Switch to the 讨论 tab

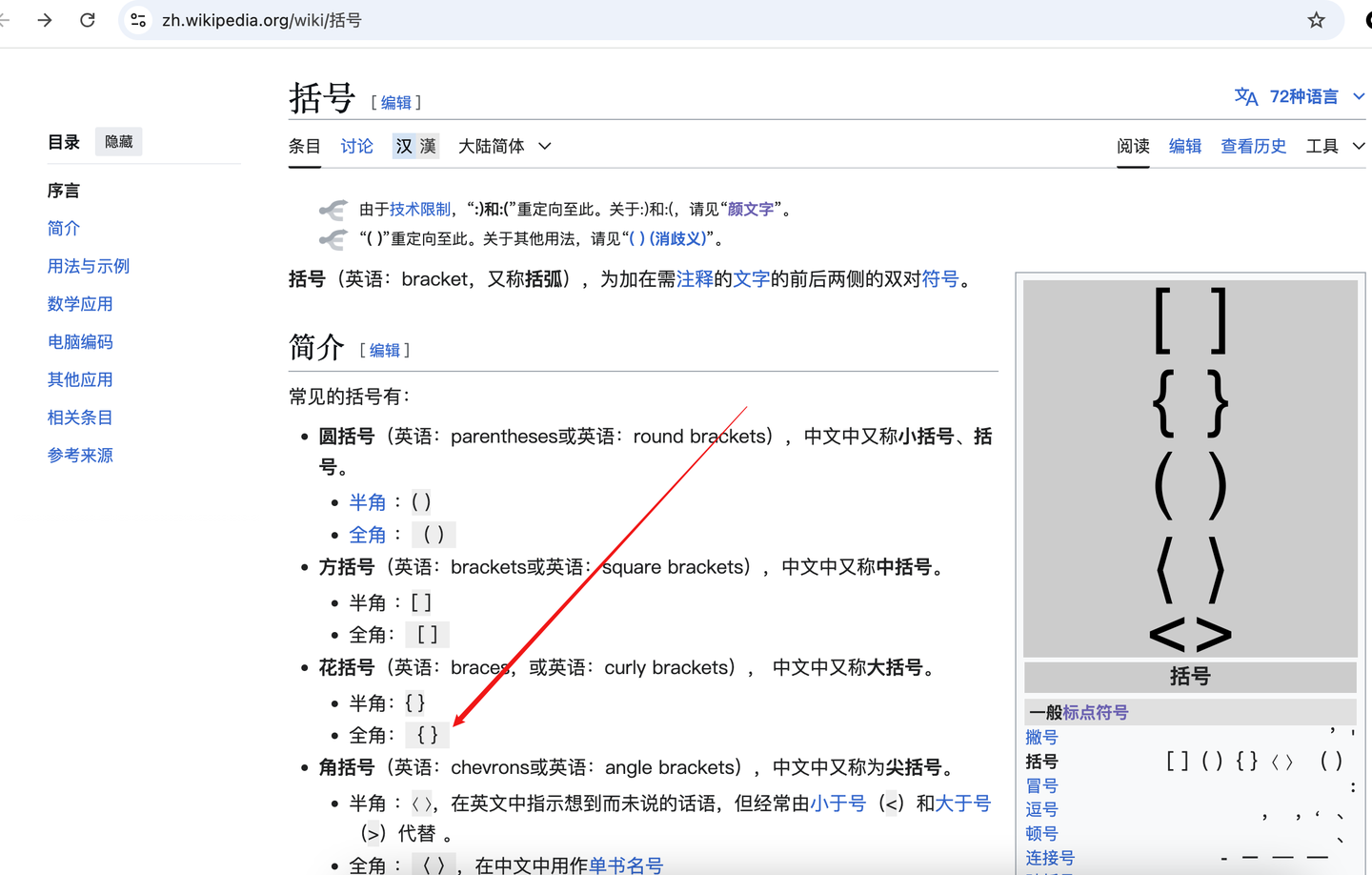tap(356, 146)
